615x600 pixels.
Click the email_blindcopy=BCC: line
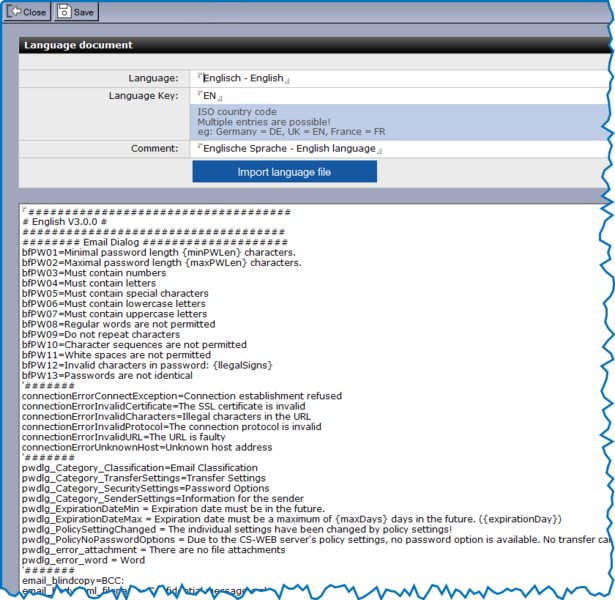(x=72, y=580)
